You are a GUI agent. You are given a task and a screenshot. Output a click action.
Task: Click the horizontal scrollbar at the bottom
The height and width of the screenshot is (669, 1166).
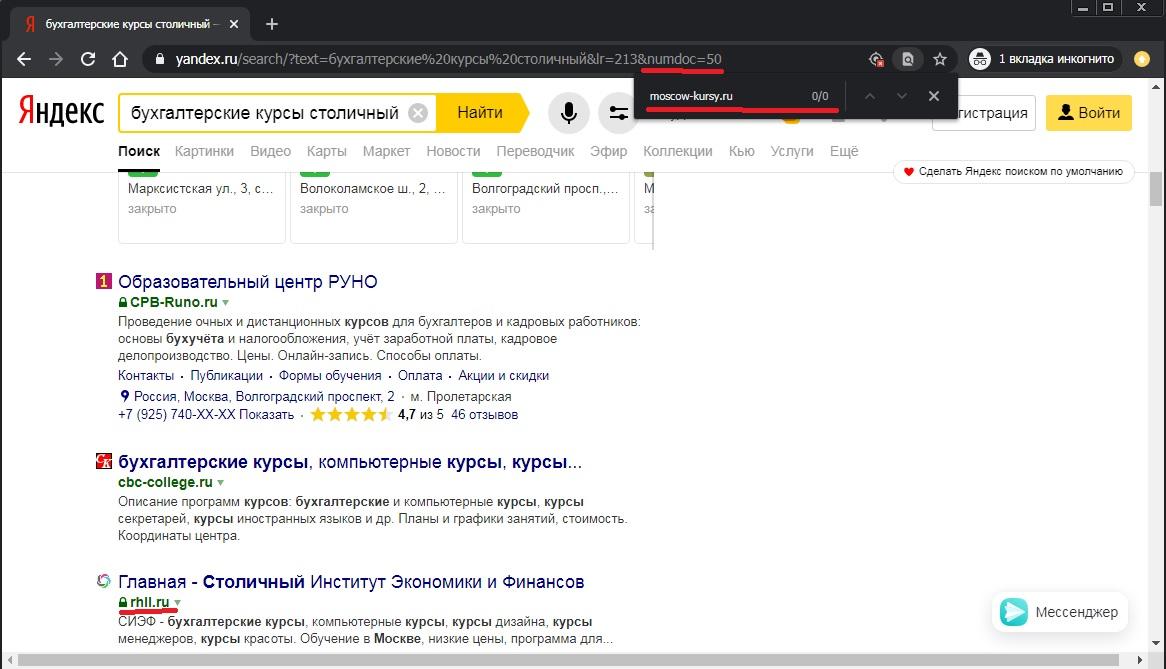(x=568, y=660)
